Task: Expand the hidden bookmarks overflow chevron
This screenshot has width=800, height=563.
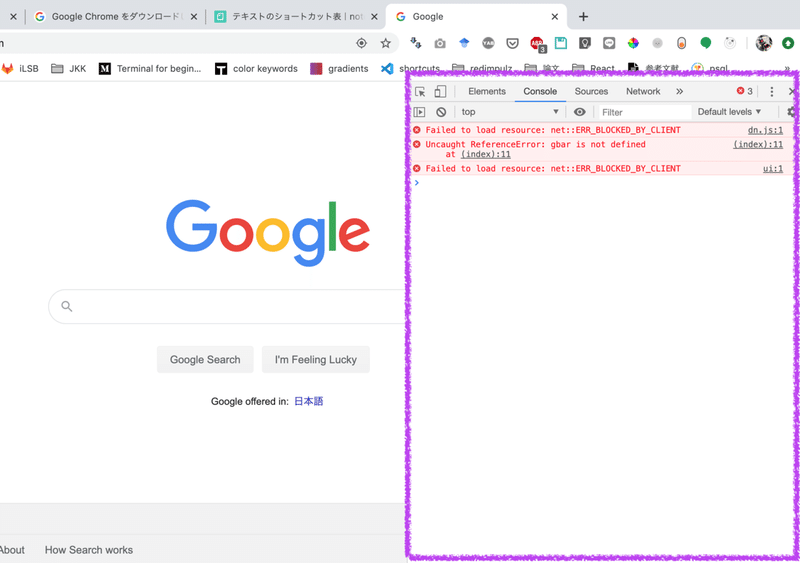Action: [787, 68]
